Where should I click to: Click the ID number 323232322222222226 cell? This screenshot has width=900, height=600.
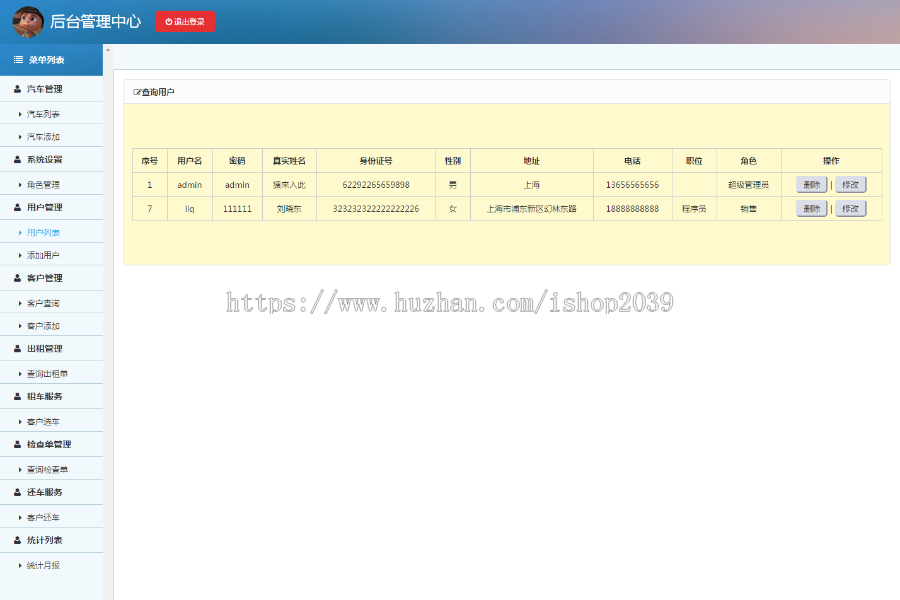376,209
